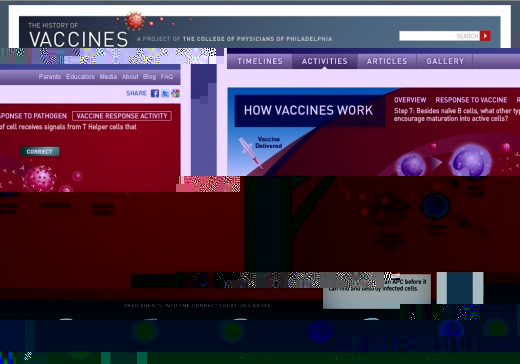Click The College of Physicians of Philadelphia text

(x=257, y=39)
